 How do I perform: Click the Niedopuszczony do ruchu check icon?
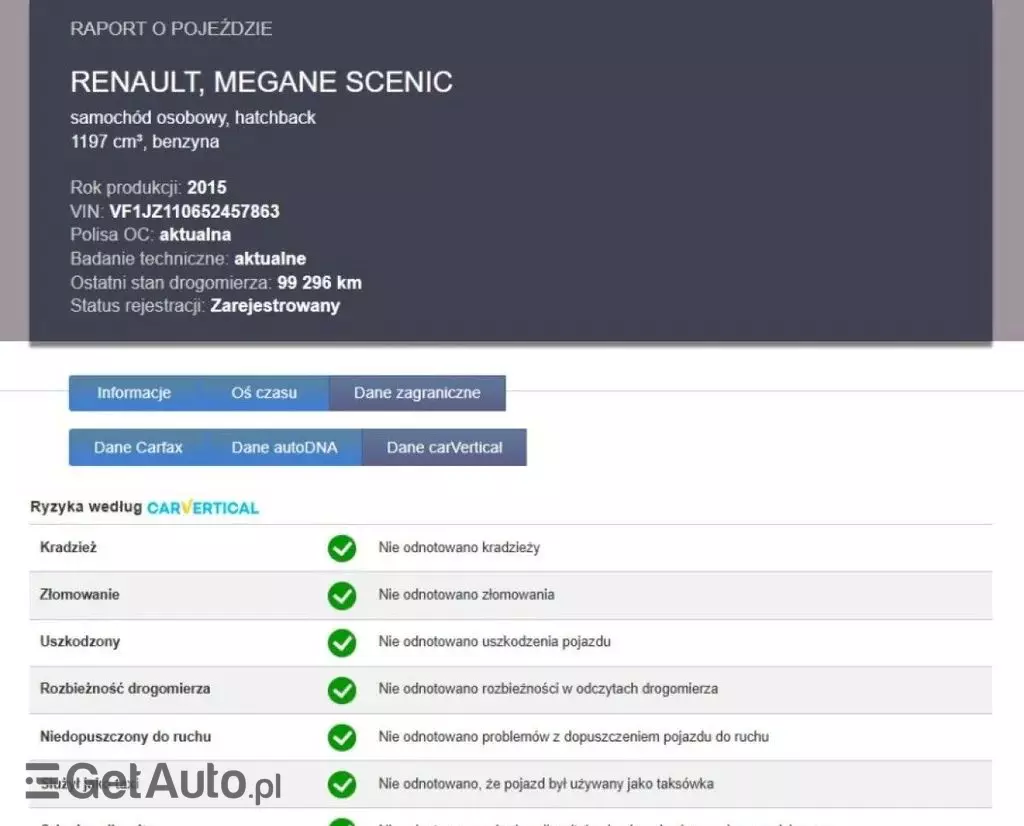click(x=342, y=737)
